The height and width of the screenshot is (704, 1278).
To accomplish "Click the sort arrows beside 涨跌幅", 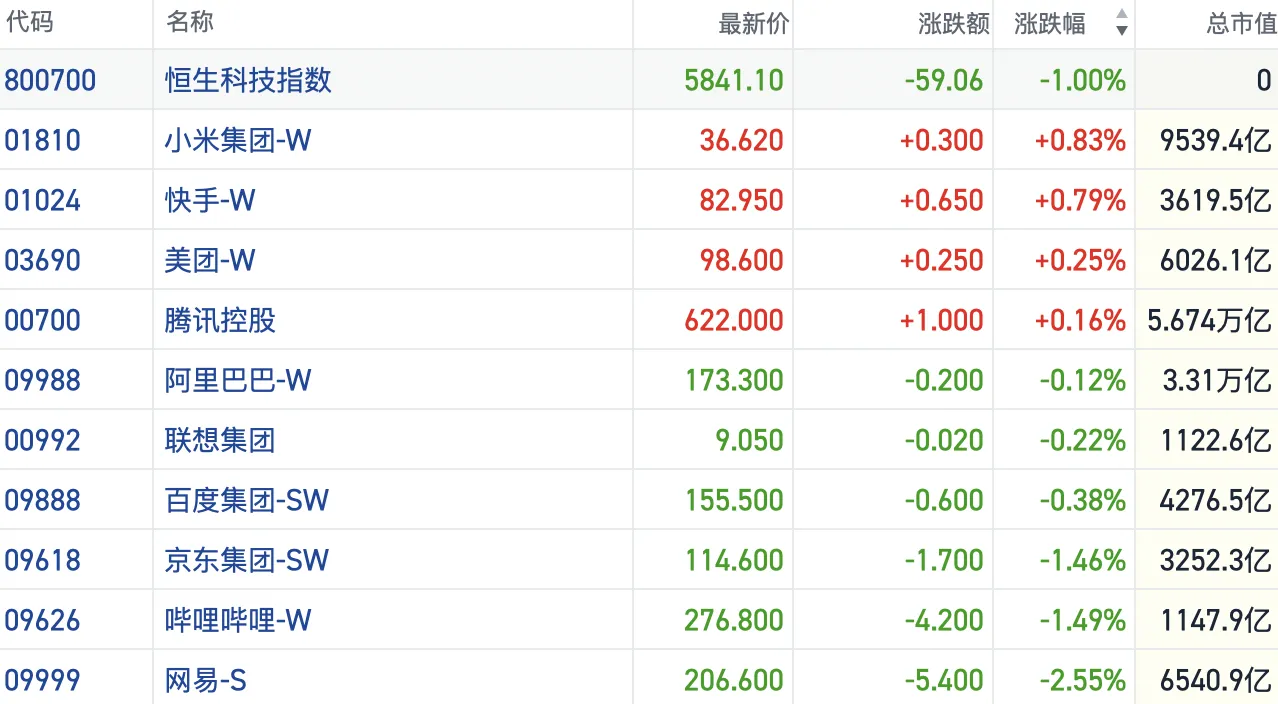I will (x=1121, y=23).
